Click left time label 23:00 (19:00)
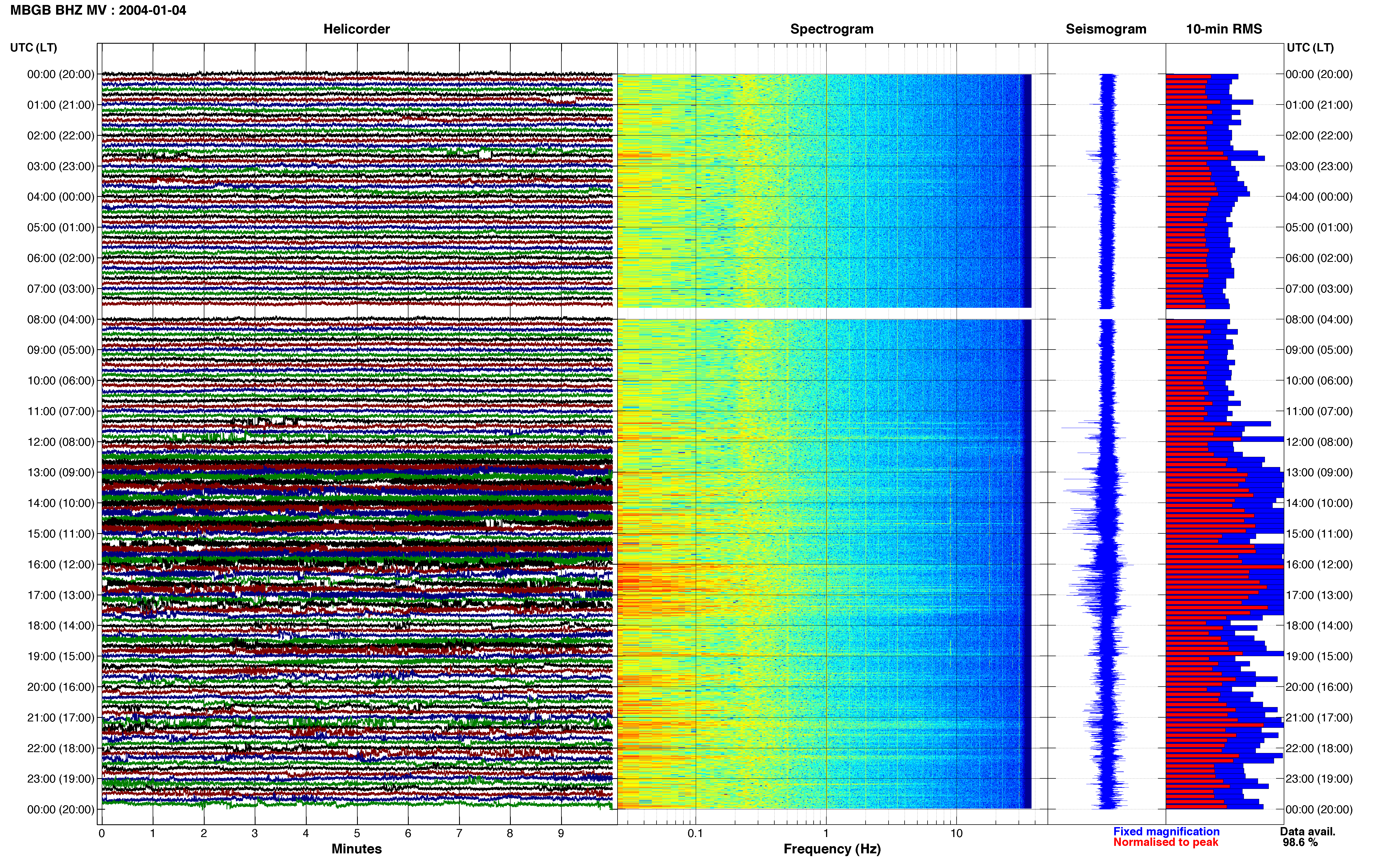 (61, 779)
